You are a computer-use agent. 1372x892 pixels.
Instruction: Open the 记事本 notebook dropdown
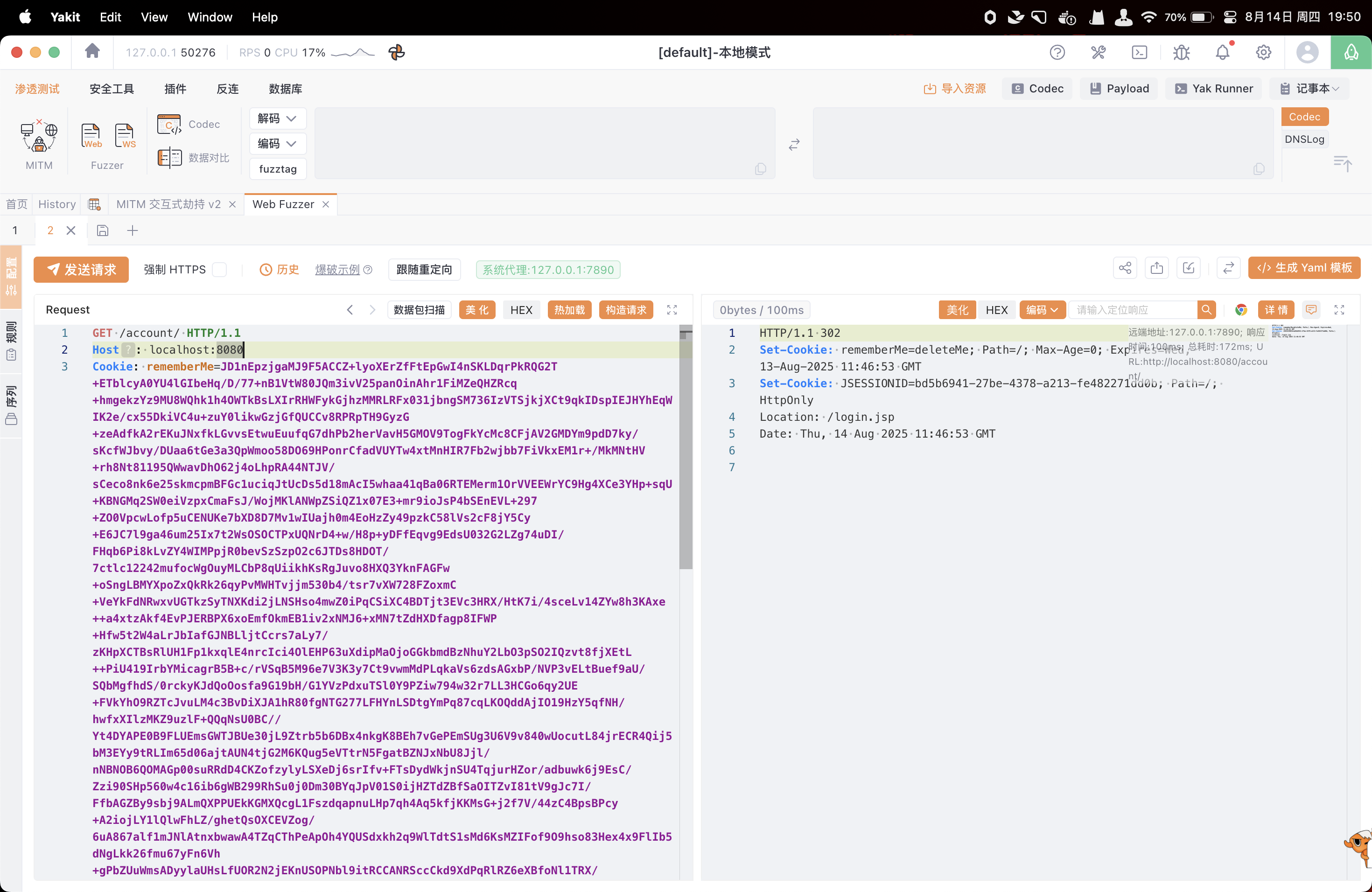(1309, 88)
